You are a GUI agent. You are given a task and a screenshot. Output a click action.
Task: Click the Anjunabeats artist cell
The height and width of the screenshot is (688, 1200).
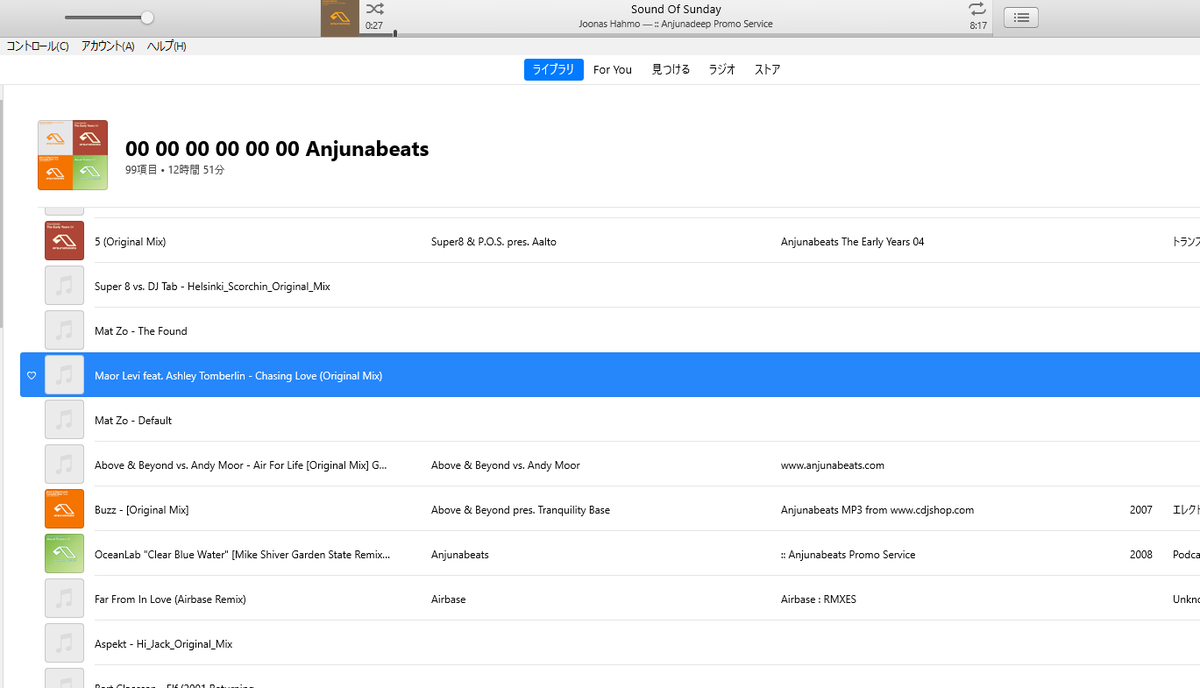tap(460, 554)
